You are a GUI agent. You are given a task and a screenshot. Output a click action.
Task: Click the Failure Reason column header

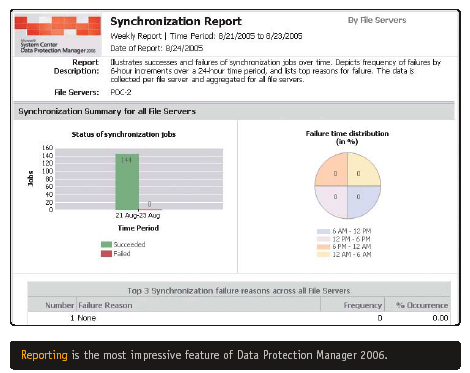[x=105, y=305]
